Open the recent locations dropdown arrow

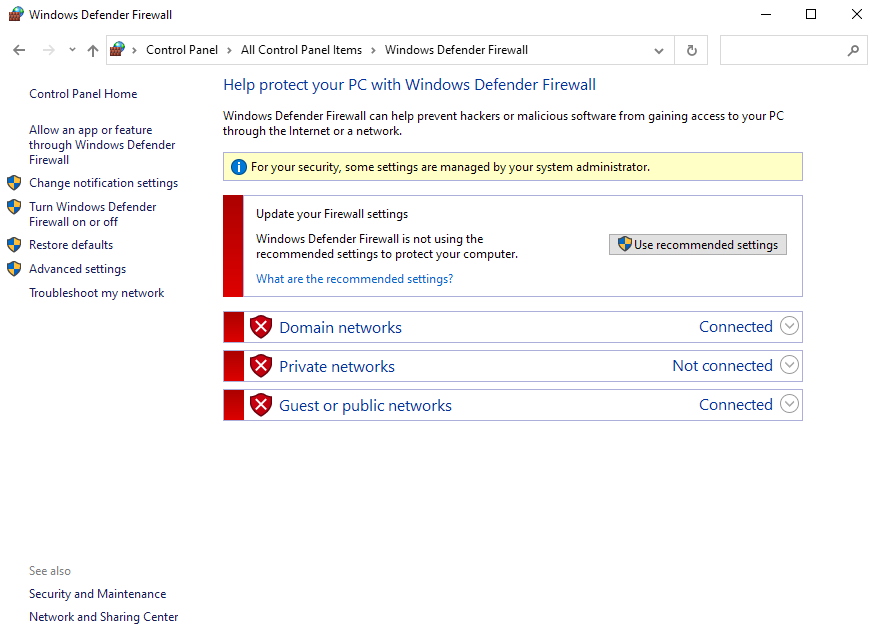tap(72, 50)
